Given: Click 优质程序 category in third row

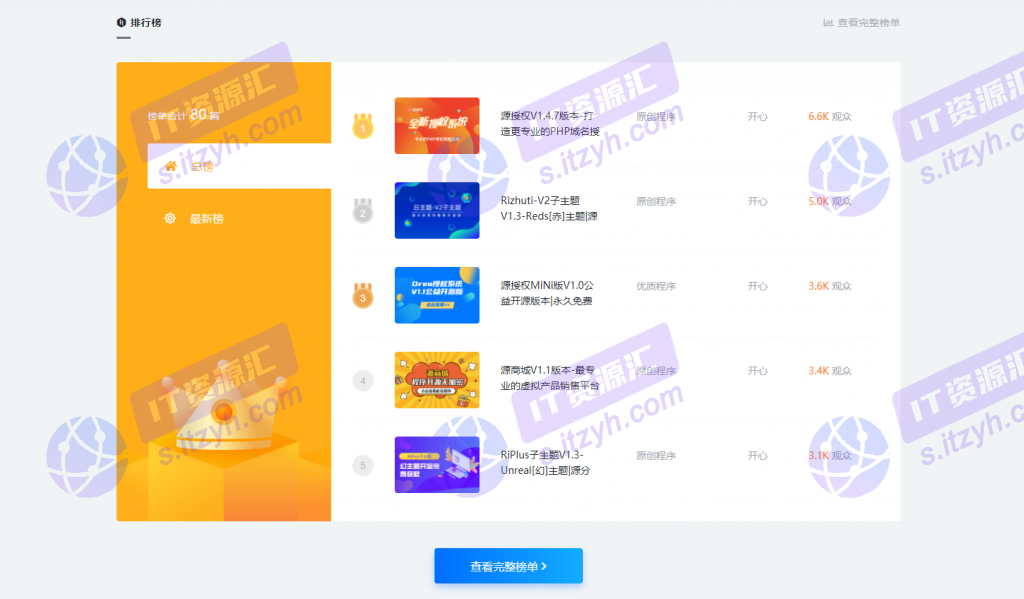Looking at the screenshot, I should 656,286.
